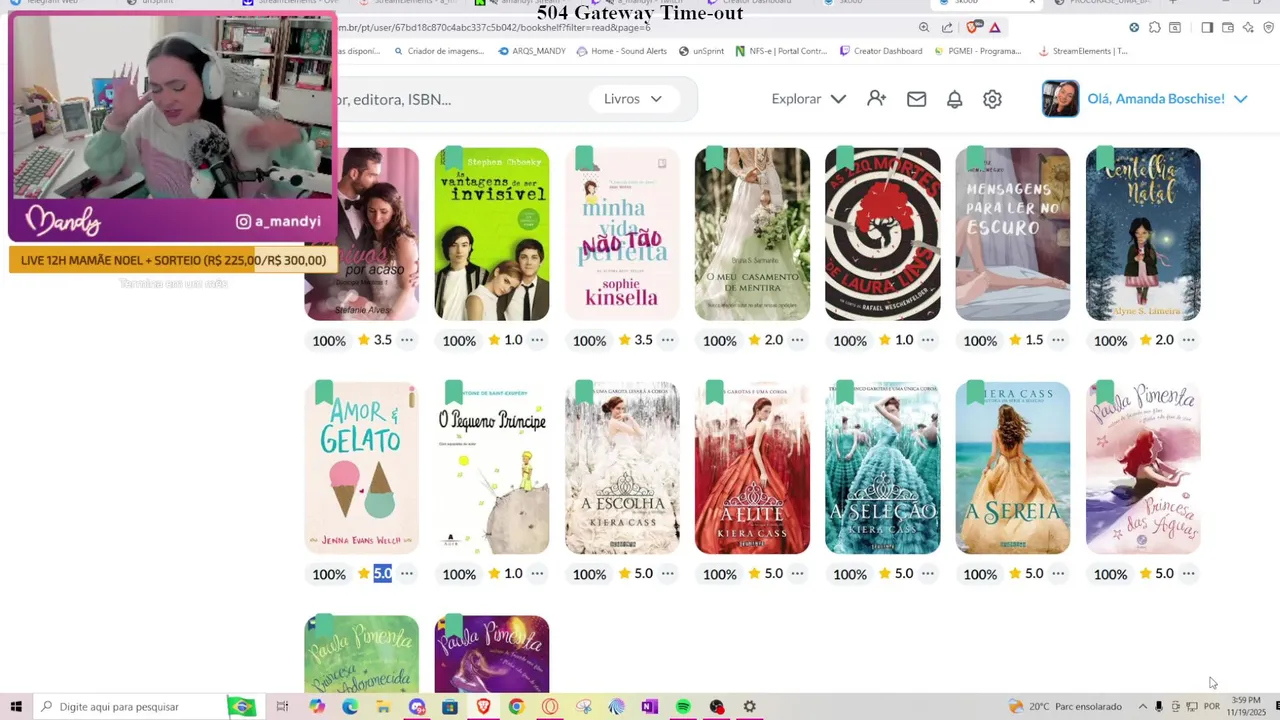Viewport: 1280px width, 720px height.
Task: Open the browser extensions puzzle icon
Action: tap(1154, 28)
